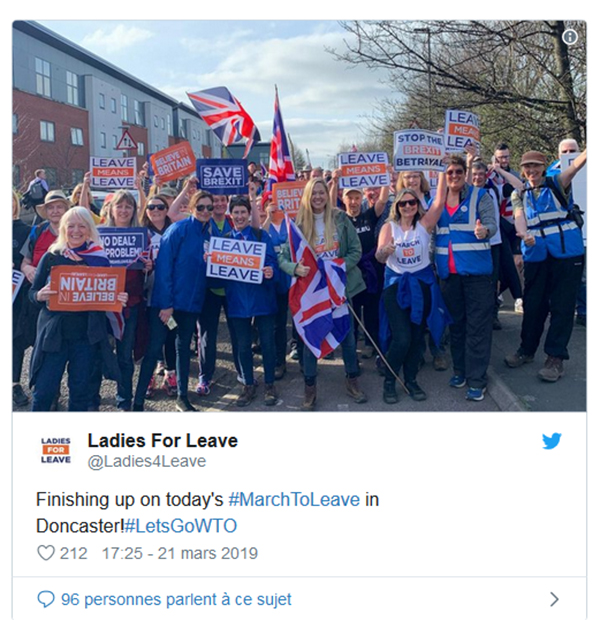
Task: Click the upside-down Believe in Britain sign
Action: 87,288
